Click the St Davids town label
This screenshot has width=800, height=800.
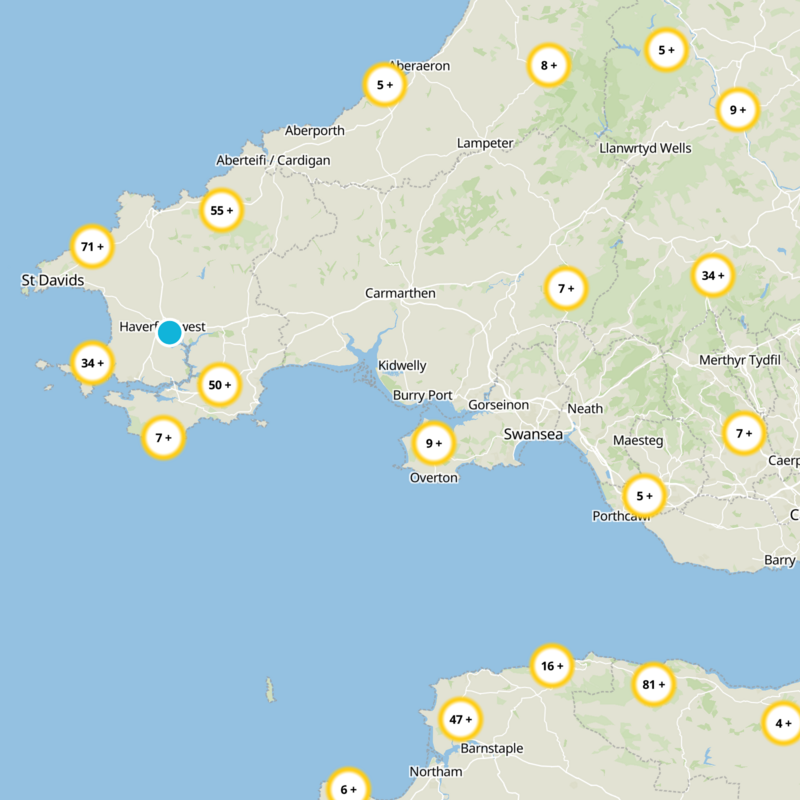(54, 281)
